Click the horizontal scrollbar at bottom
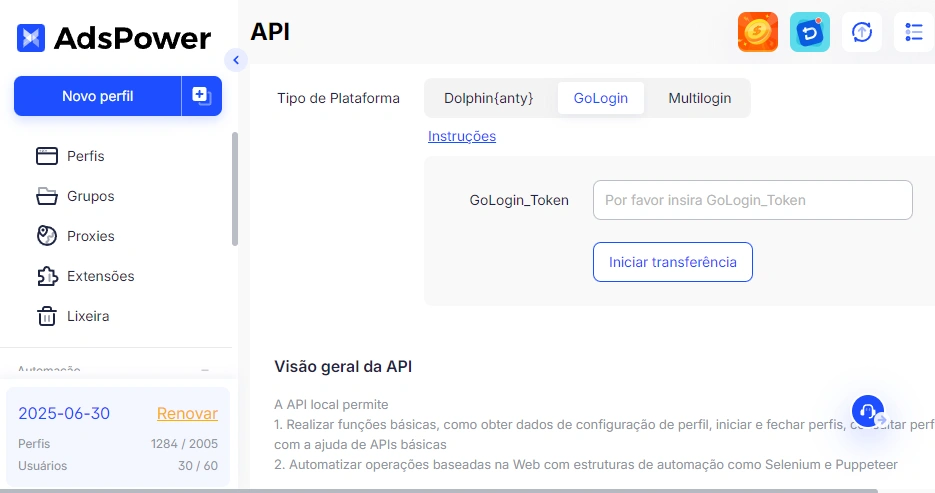935x493 pixels. 439,491
